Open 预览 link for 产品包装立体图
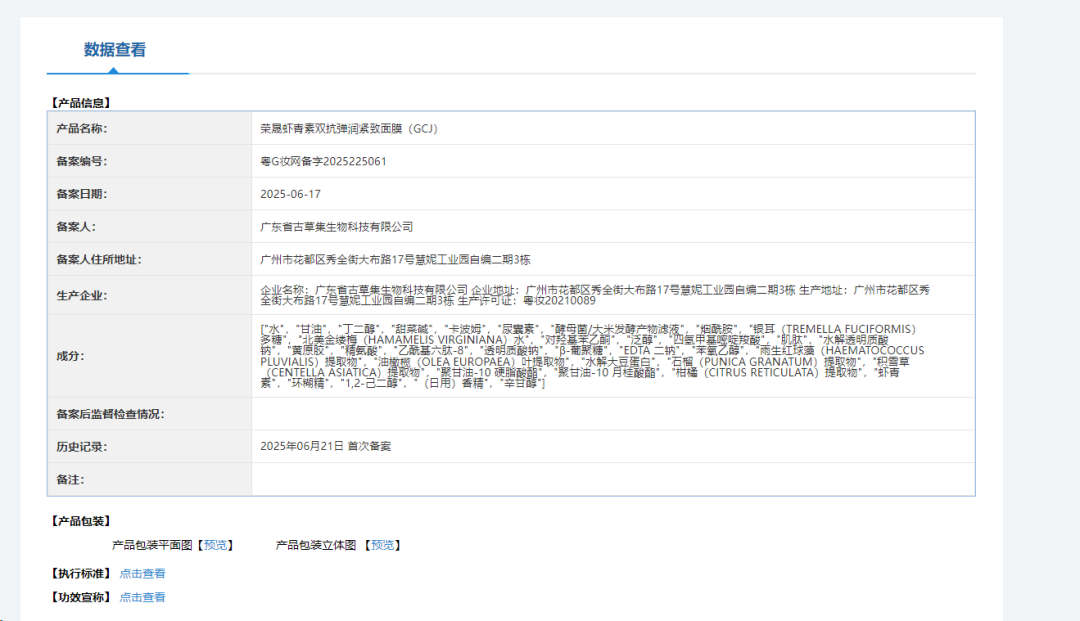The height and width of the screenshot is (621, 1080). (x=382, y=545)
